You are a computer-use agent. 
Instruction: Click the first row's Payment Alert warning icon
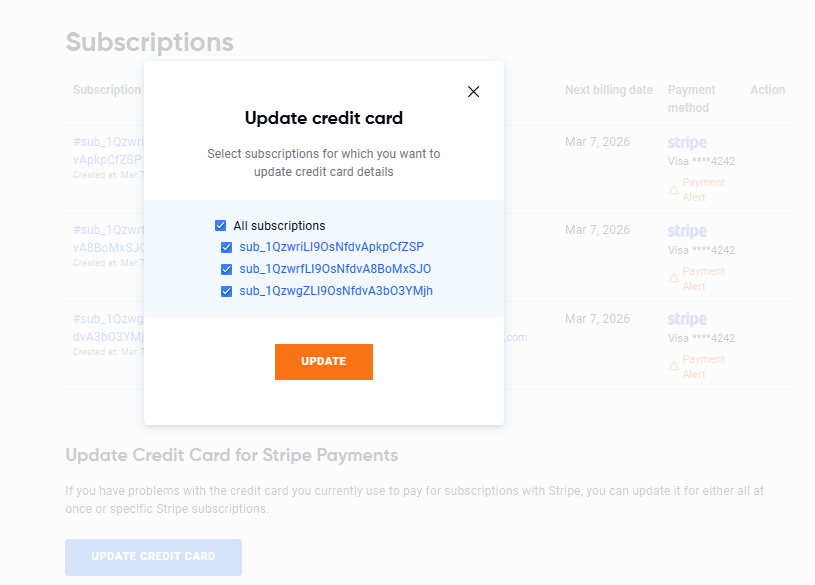click(673, 189)
